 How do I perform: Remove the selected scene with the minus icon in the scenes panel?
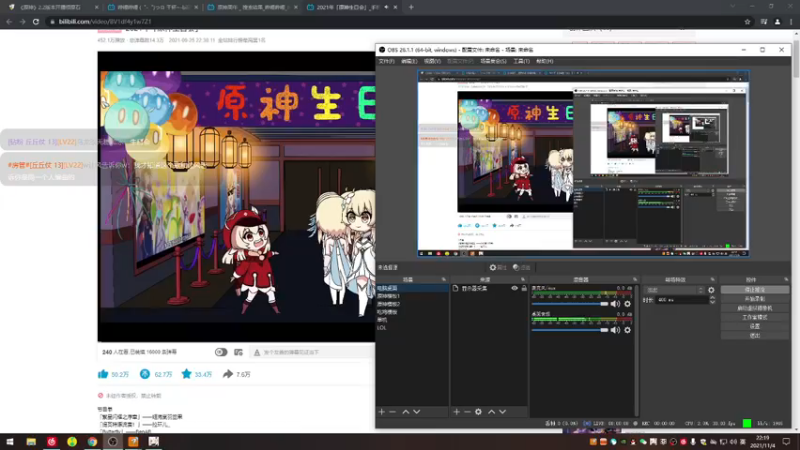point(392,412)
